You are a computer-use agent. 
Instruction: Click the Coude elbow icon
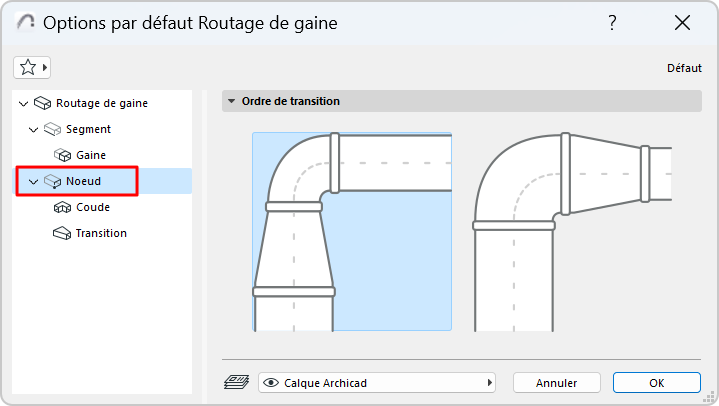click(62, 207)
